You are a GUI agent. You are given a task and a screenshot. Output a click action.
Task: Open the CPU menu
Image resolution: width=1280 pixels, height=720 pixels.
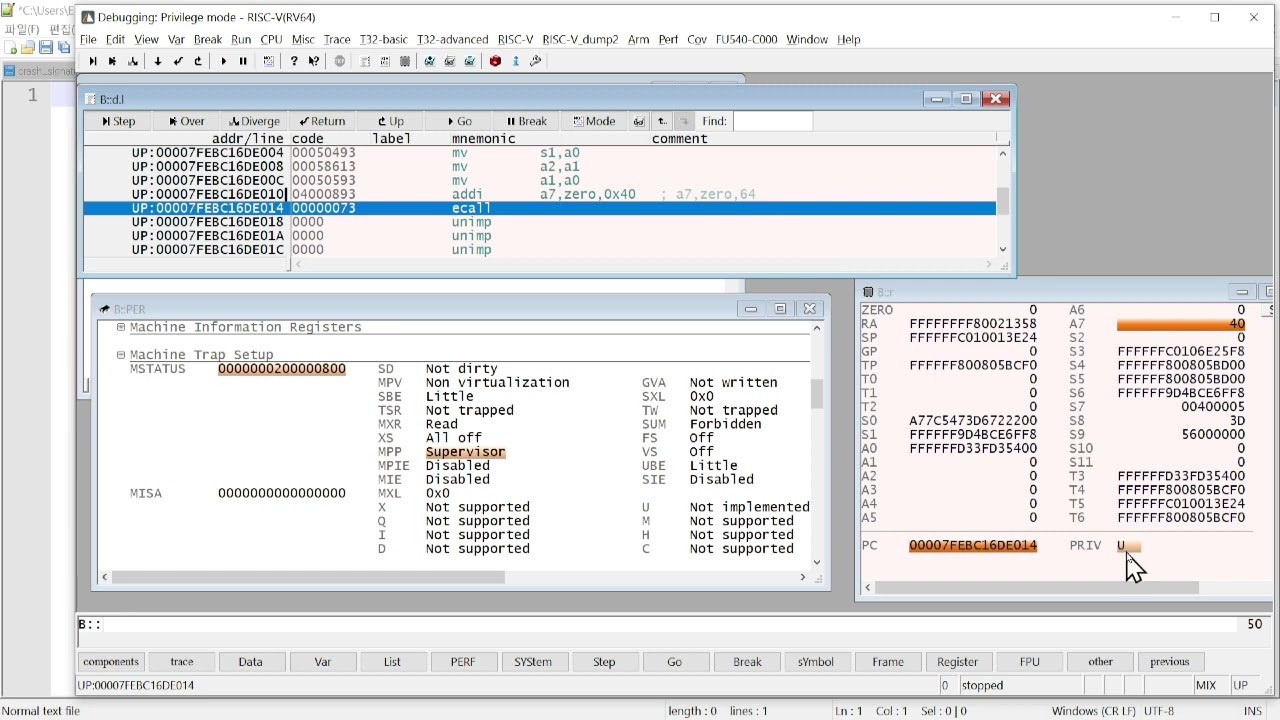[271, 39]
